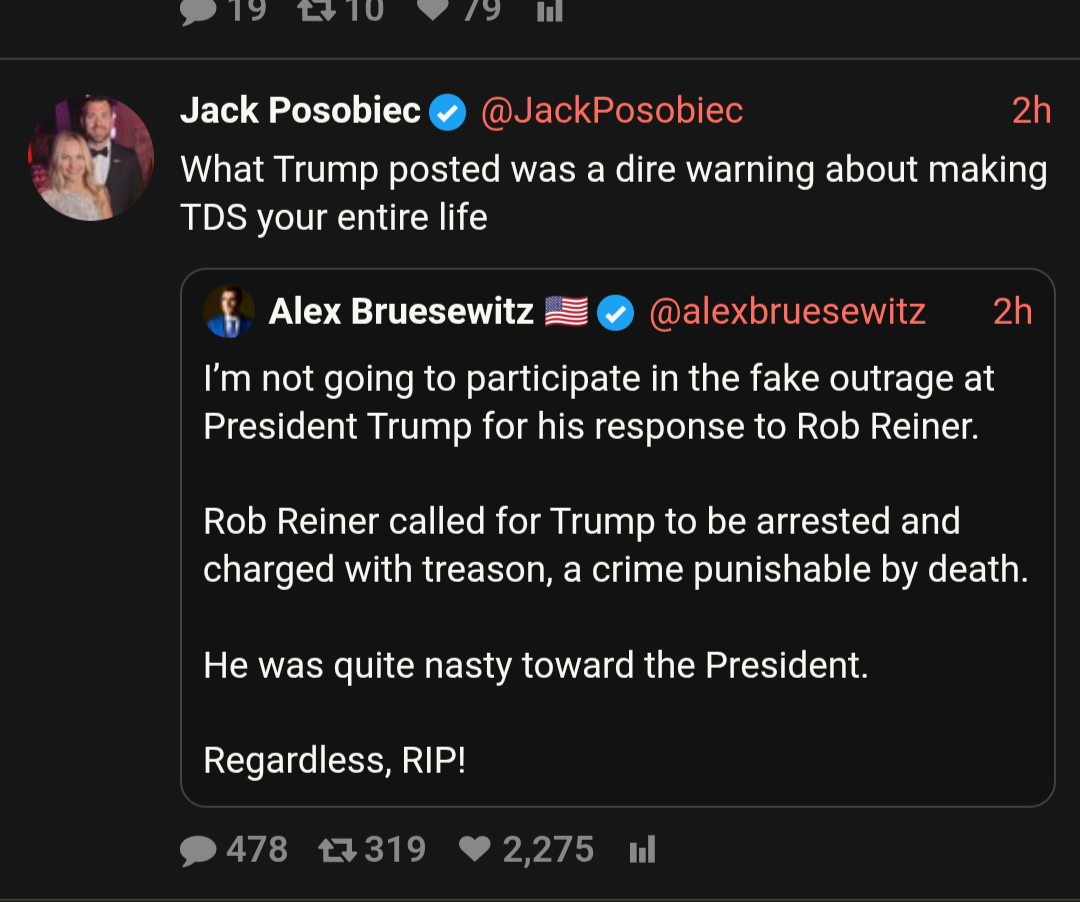This screenshot has height=902, width=1080.
Task: Click Jack Posobiec's 2h timestamp
Action: point(1031,111)
